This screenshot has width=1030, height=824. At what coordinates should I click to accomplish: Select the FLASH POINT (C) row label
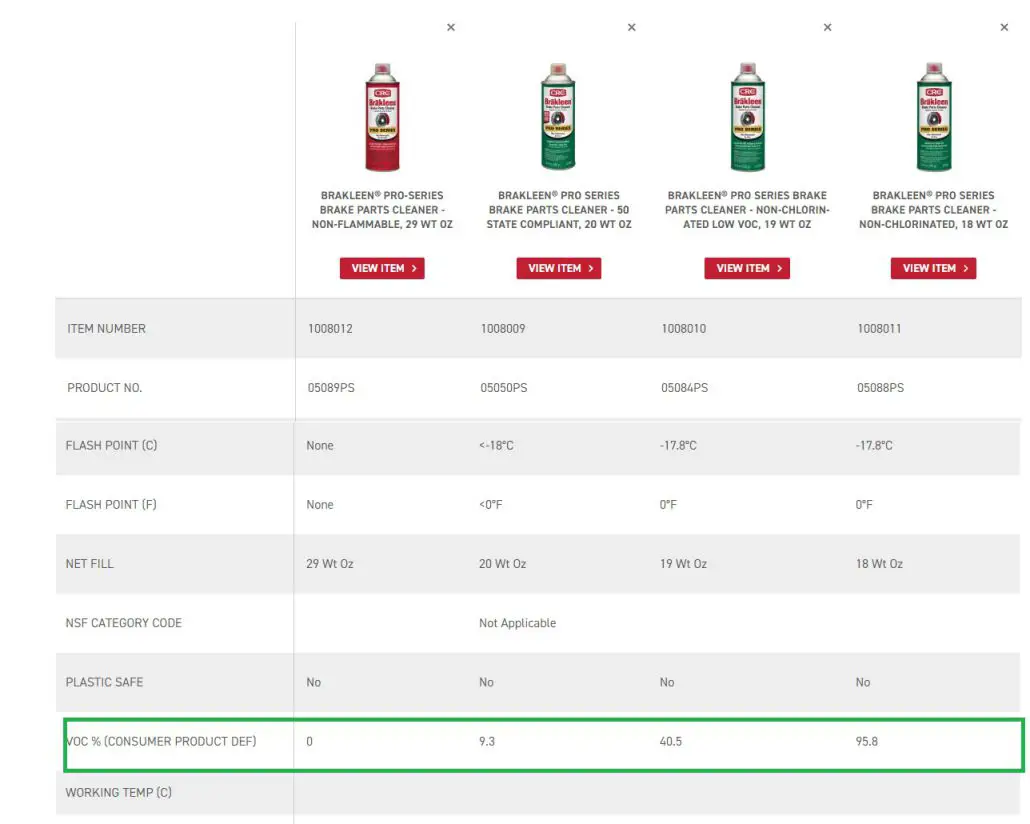[112, 446]
